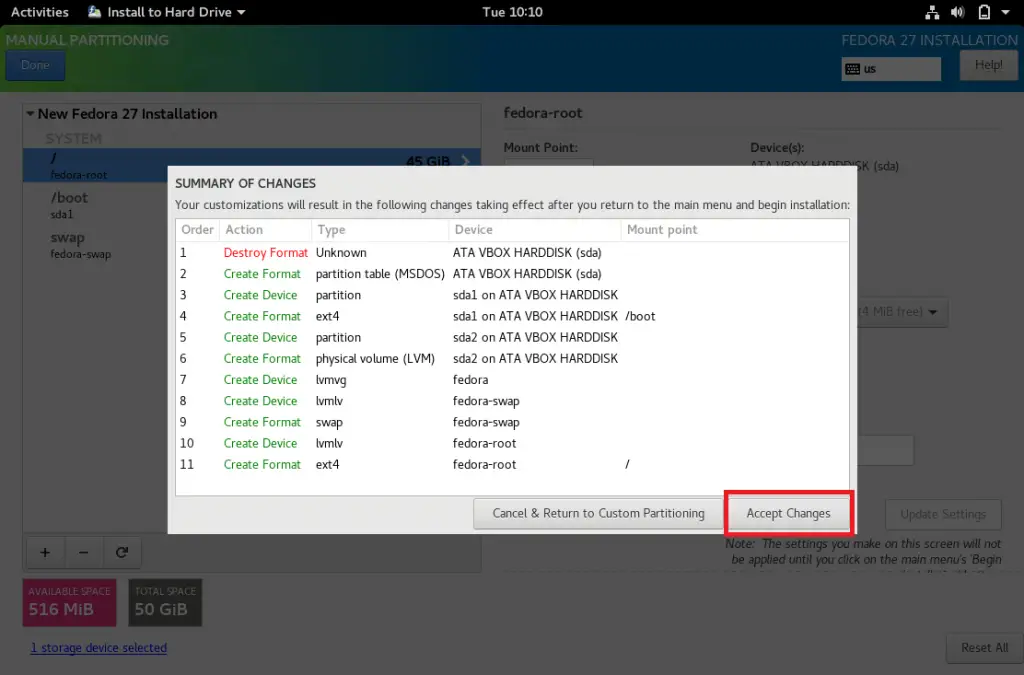Select row 9 Create Format swap

click(512, 422)
